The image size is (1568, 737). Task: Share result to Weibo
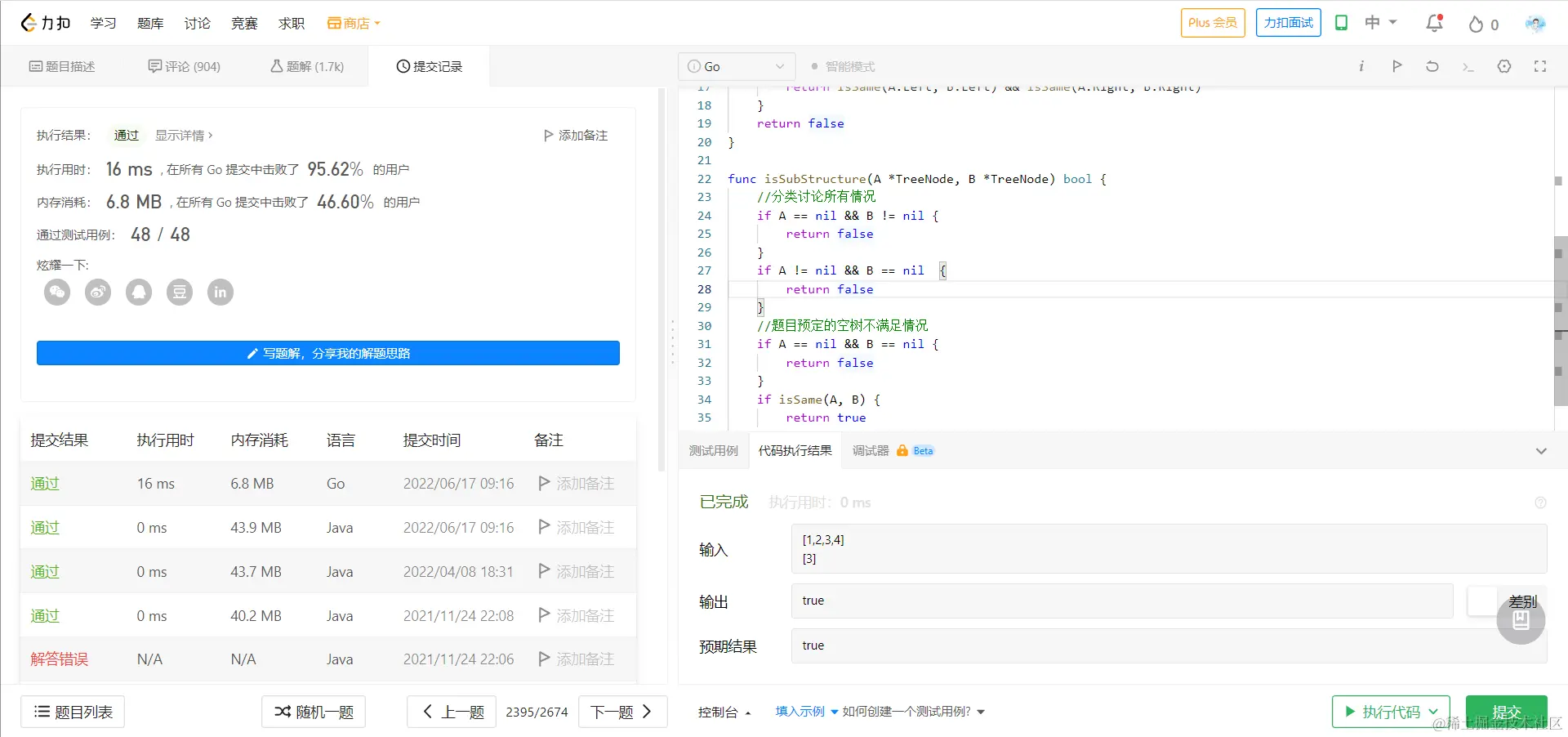pyautogui.click(x=98, y=292)
